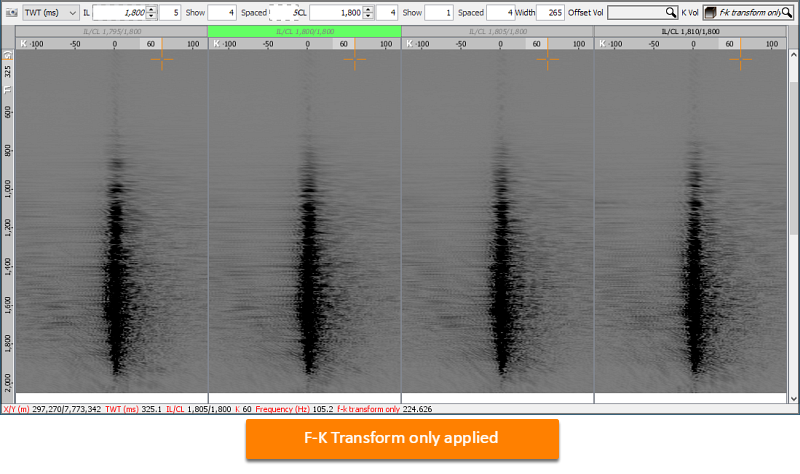This screenshot has width=800, height=474.
Task: Select the IL/CL 1,795/1,800 panel header
Action: 112,32
